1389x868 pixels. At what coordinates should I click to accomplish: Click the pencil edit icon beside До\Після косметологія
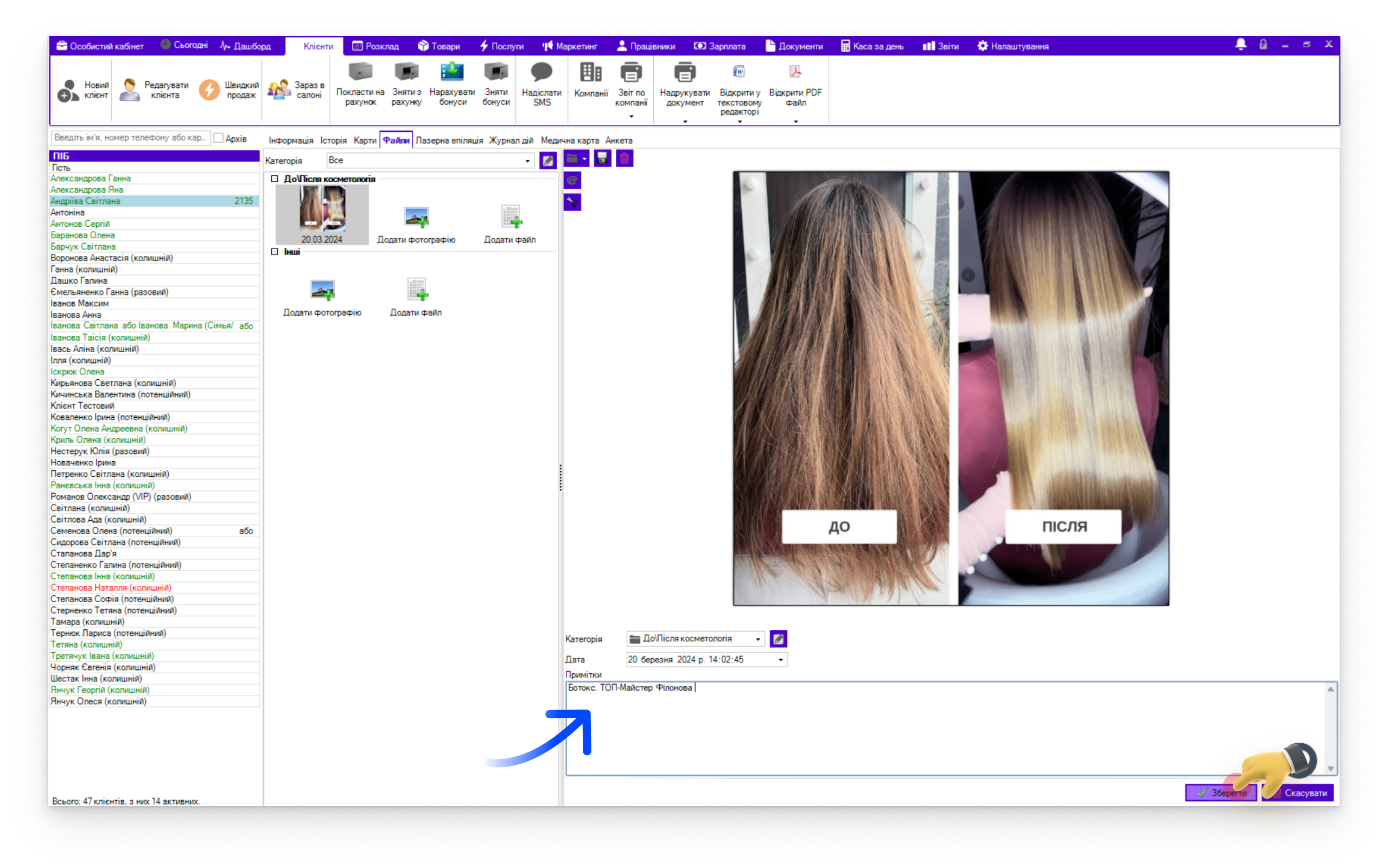pyautogui.click(x=778, y=639)
